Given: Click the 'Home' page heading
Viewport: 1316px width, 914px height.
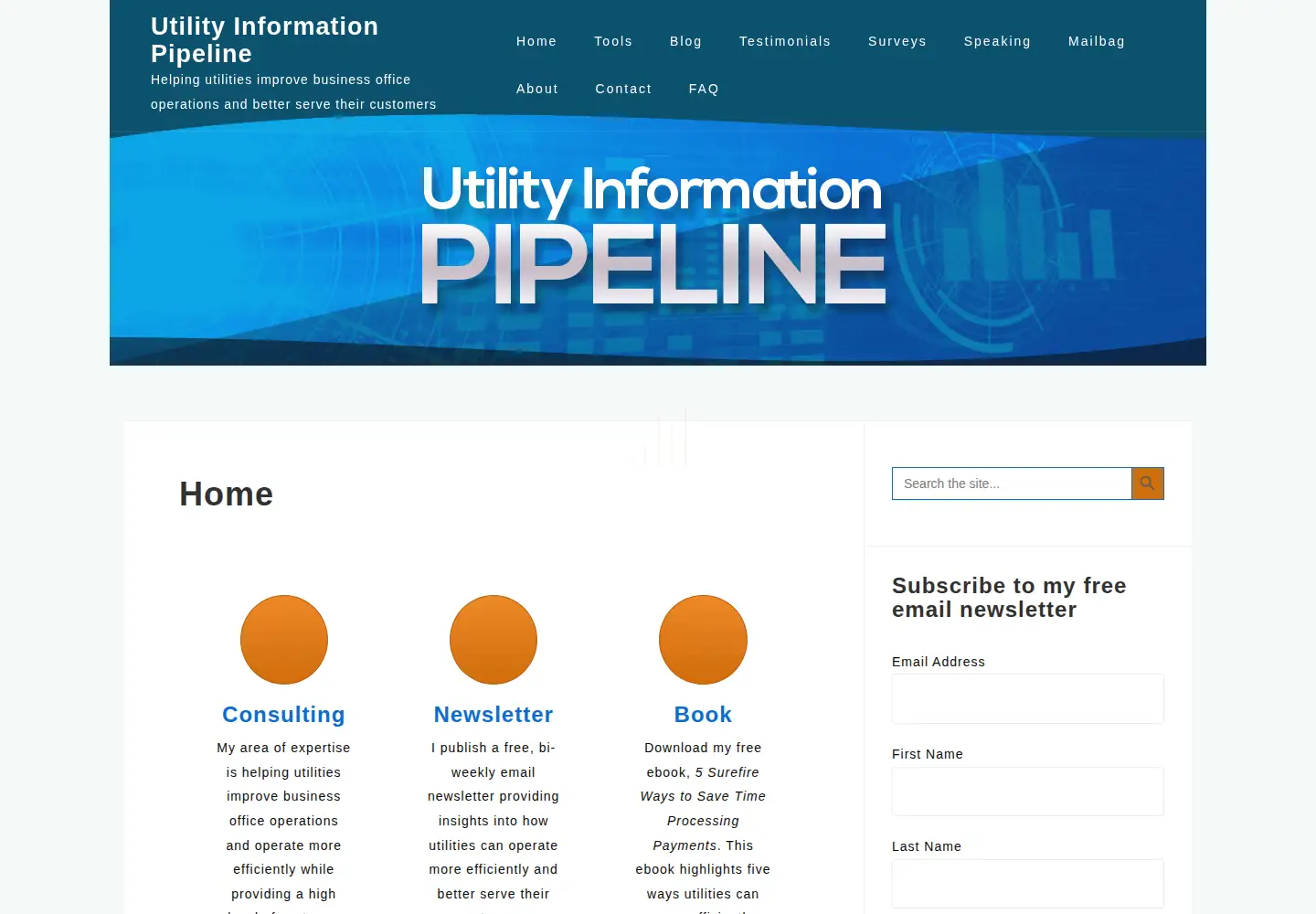Looking at the screenshot, I should [227, 494].
